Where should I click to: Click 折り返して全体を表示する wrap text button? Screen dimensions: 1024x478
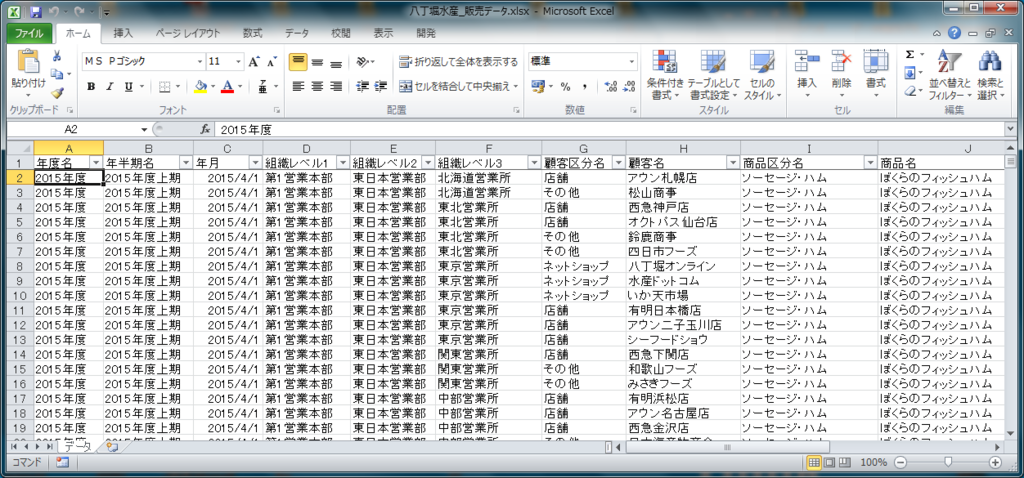tap(458, 62)
